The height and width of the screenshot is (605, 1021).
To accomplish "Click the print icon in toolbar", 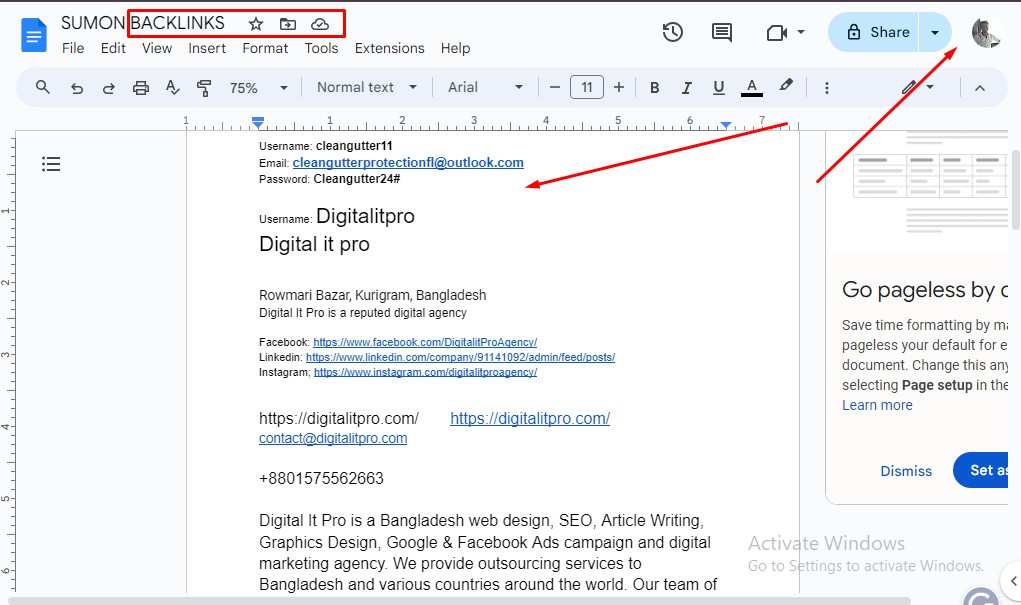I will coord(141,88).
